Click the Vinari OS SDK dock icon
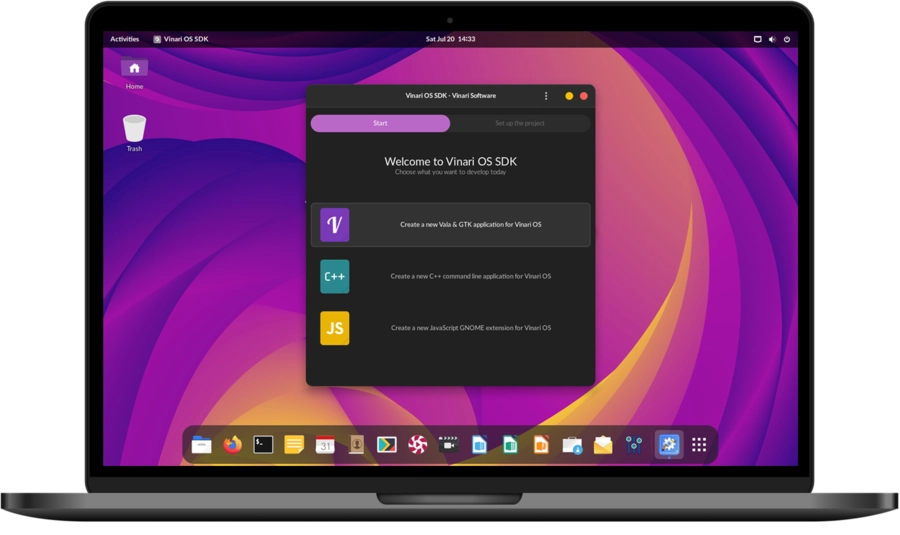This screenshot has width=900, height=535. (x=669, y=444)
